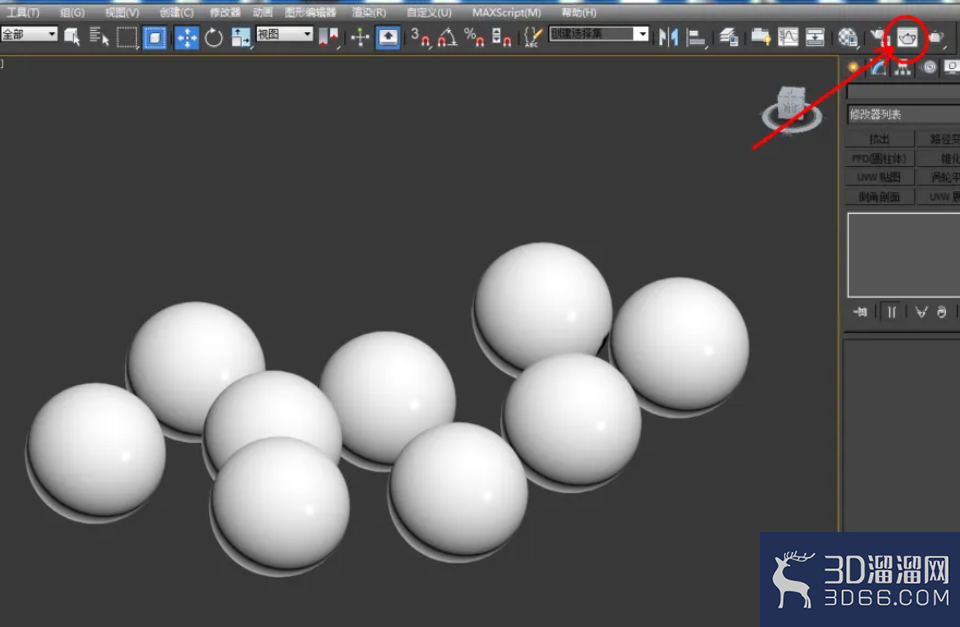Click the Mirror tool icon
Viewport: 960px width, 627px height.
point(669,37)
